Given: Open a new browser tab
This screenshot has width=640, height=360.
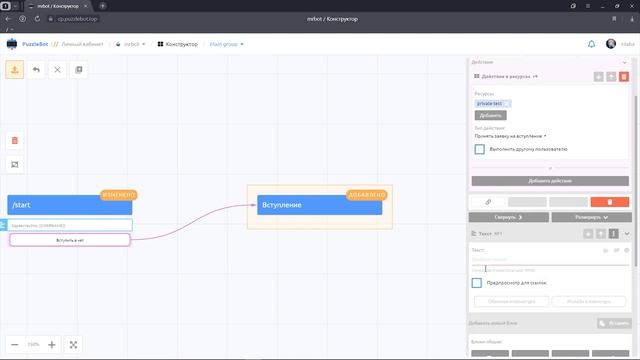Looking at the screenshot, I should point(102,6).
